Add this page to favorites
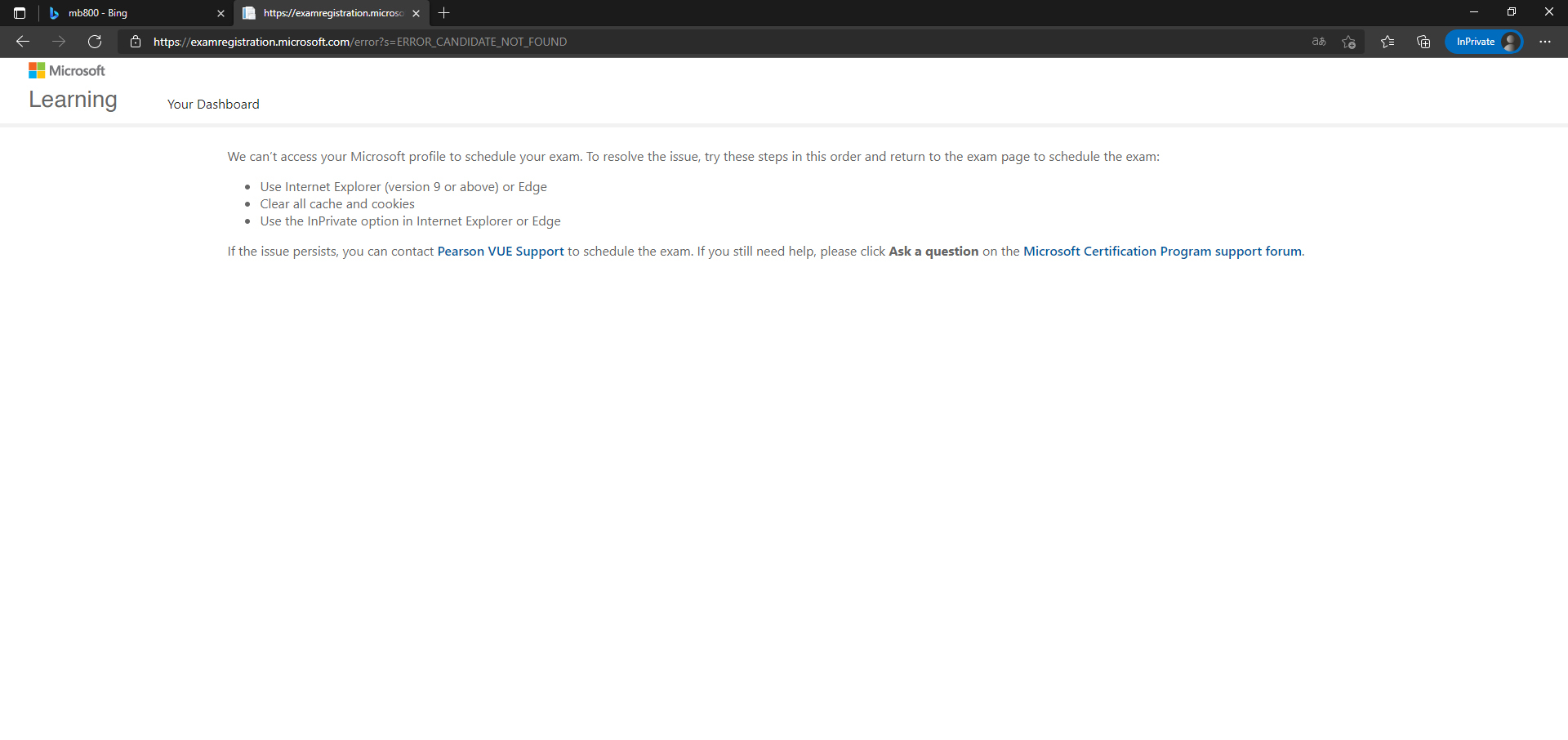Screen dimensions: 1568x740 click(1349, 42)
